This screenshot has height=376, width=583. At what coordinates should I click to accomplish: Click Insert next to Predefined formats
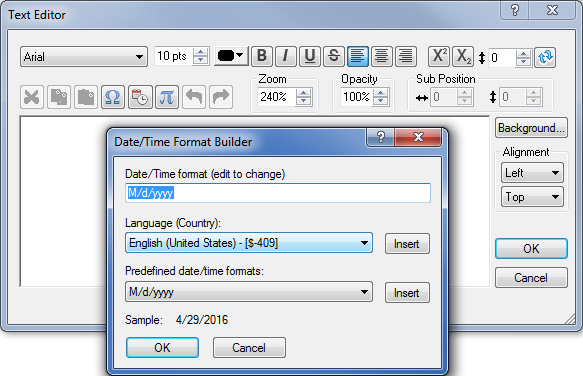click(x=407, y=293)
